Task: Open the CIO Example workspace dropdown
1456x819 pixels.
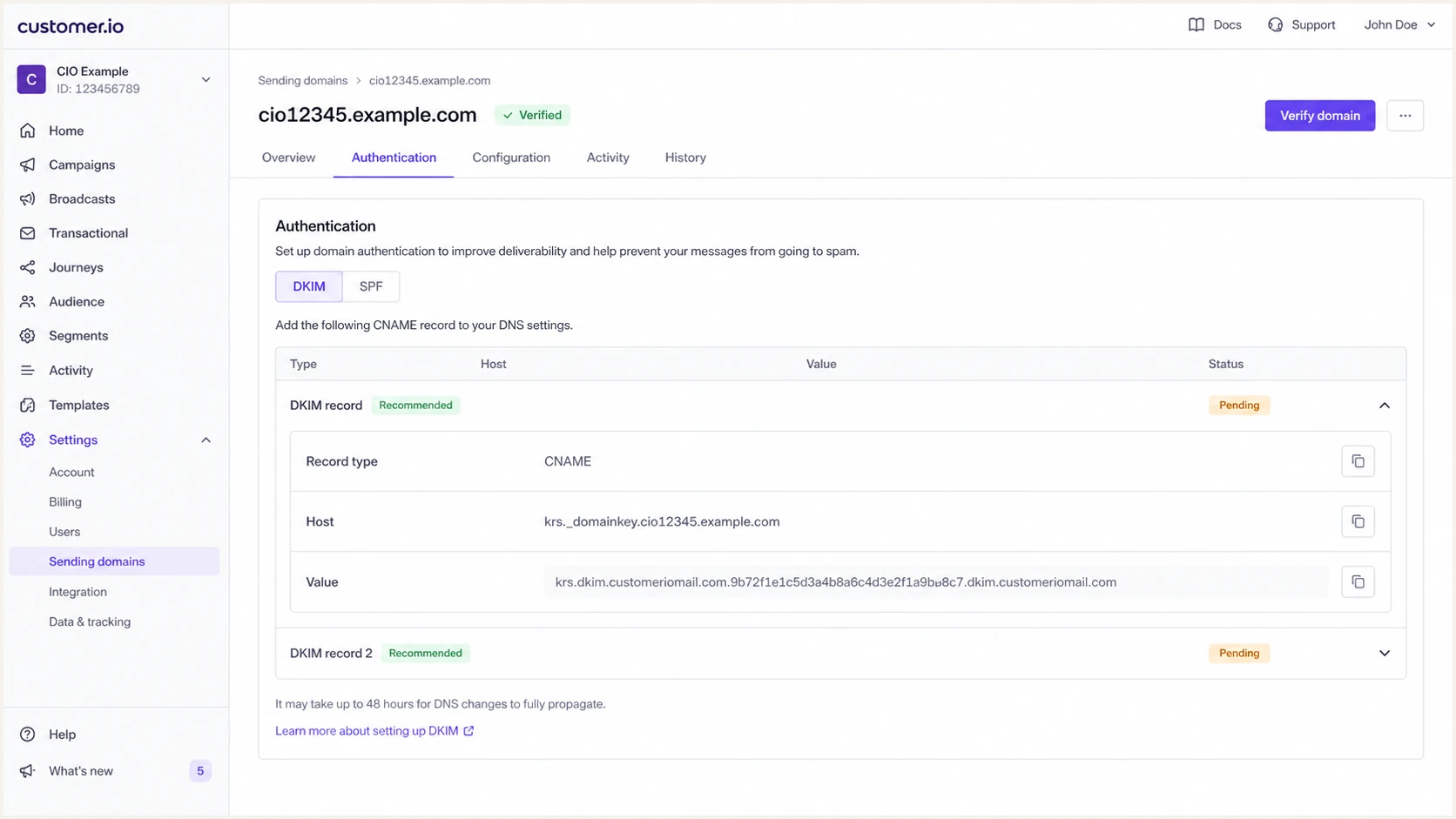Action: (x=206, y=79)
